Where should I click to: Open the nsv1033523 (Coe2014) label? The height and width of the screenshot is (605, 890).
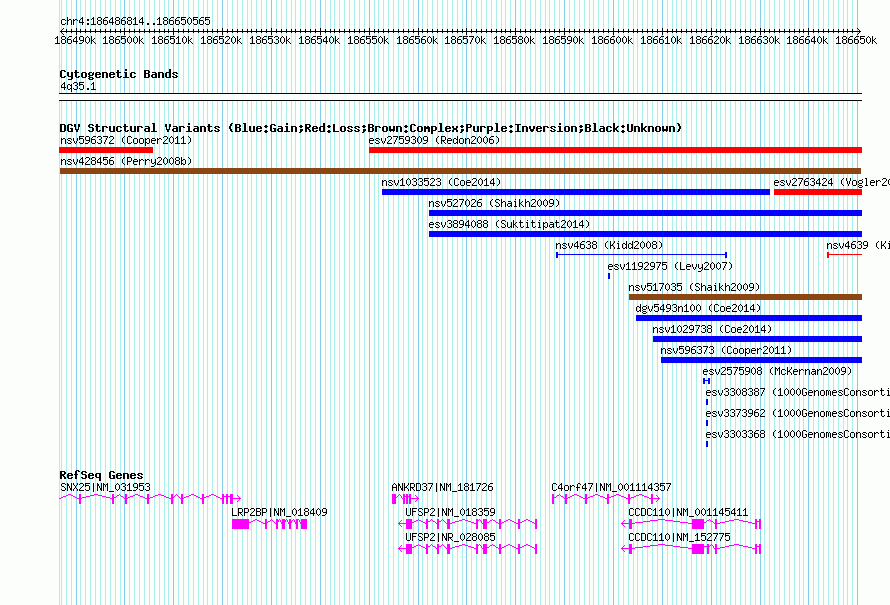point(441,182)
